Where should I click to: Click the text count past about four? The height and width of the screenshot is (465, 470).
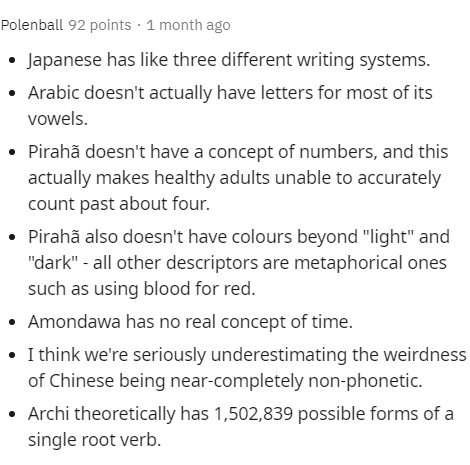[119, 204]
